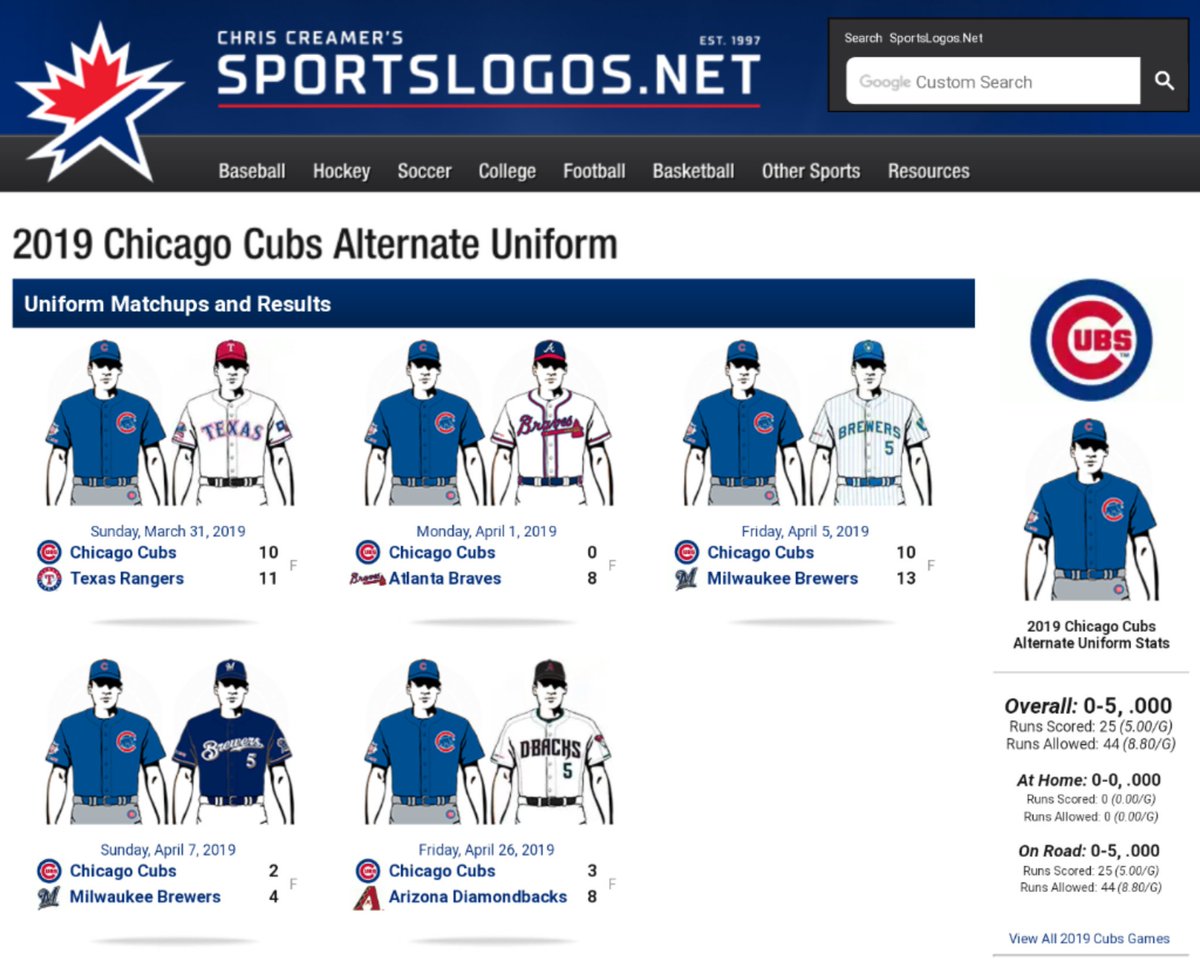Open Atlanta Braves team link
Viewport: 1200px width, 969px height.
(445, 578)
